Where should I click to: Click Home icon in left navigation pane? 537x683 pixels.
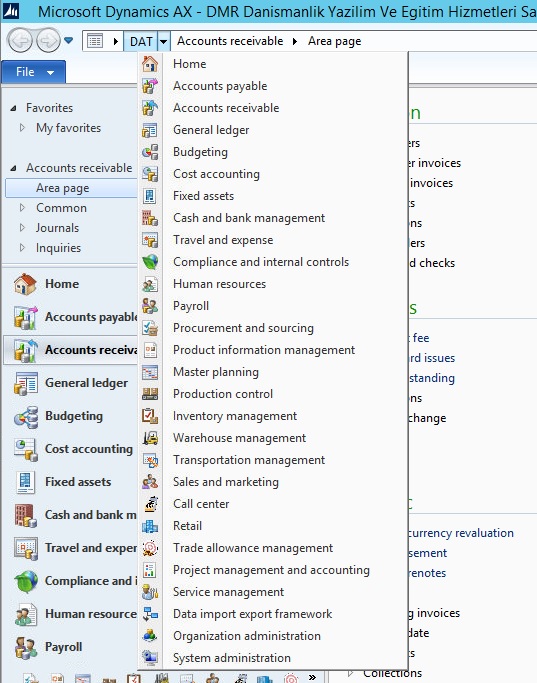click(25, 284)
